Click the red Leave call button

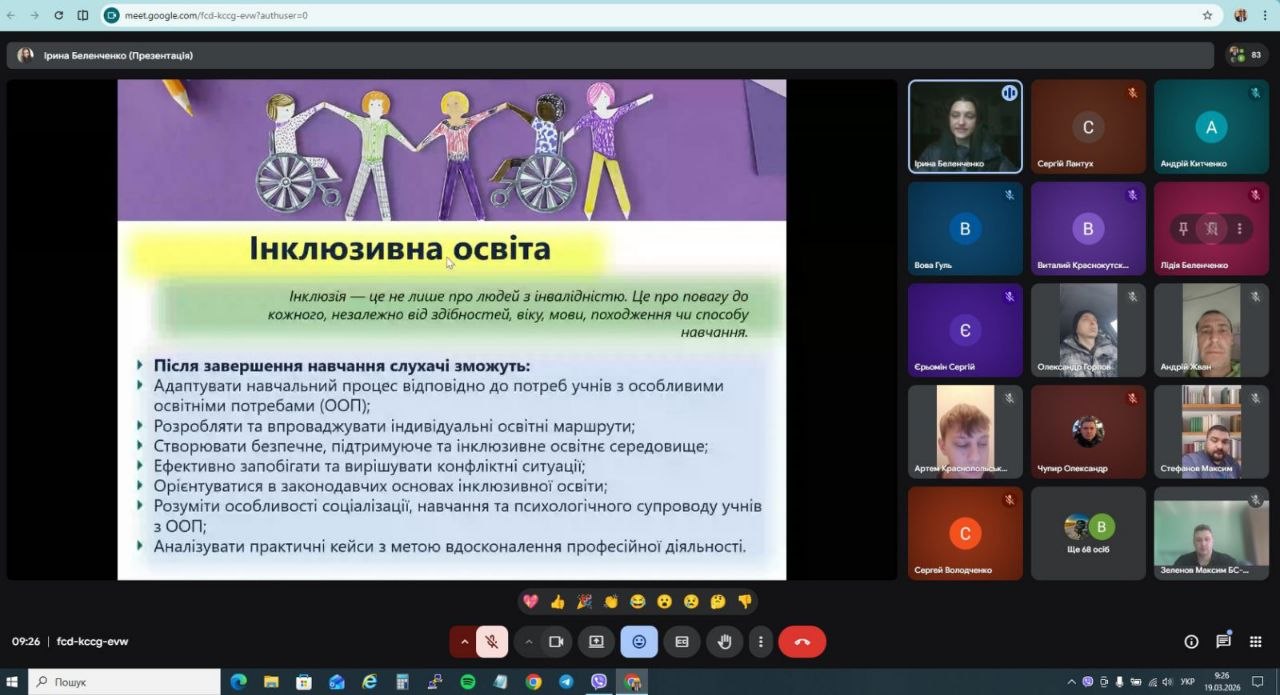tap(801, 642)
